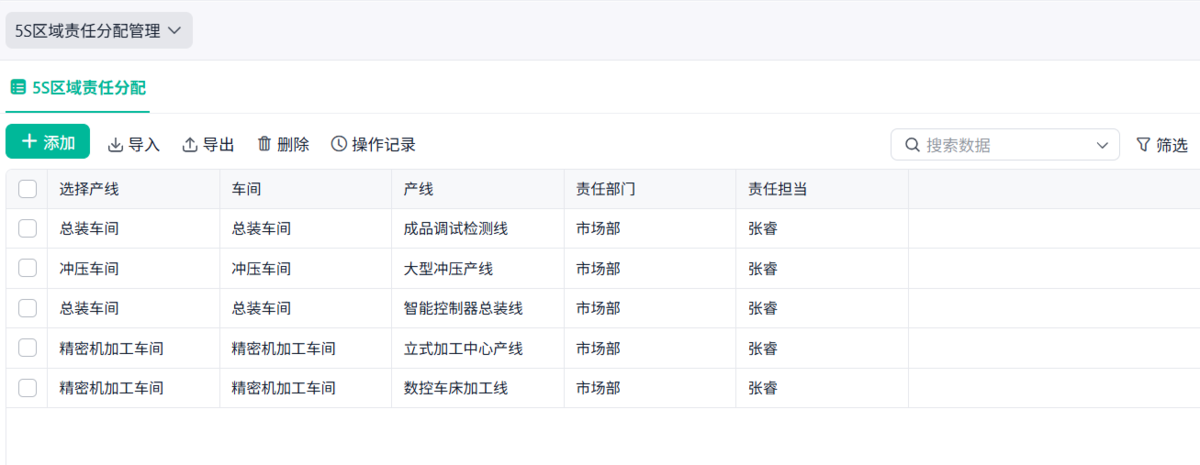
Task: Expand the search box dropdown arrow
Action: [1102, 145]
